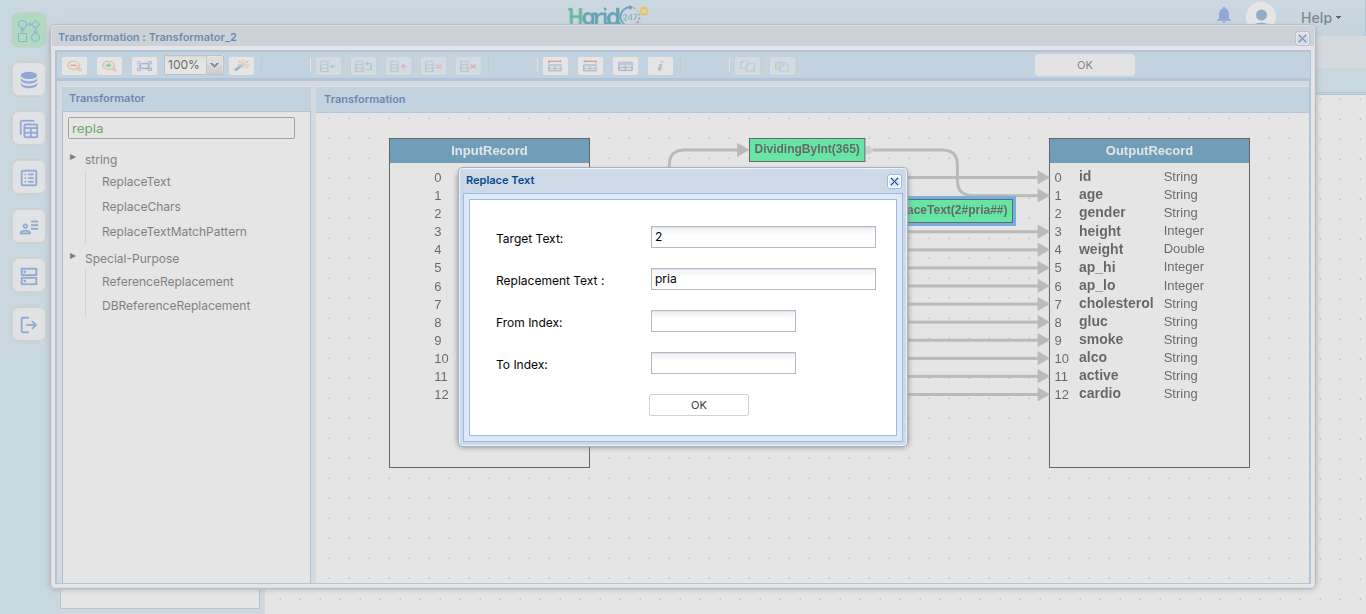Click the magic wand auto-map icon
Image resolution: width=1366 pixels, height=614 pixels.
click(241, 66)
